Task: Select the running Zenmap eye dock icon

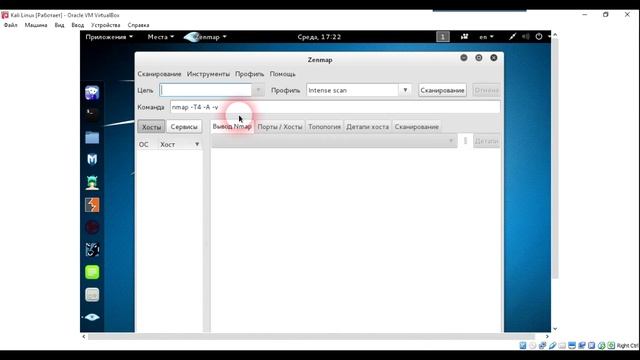Action: click(92, 317)
